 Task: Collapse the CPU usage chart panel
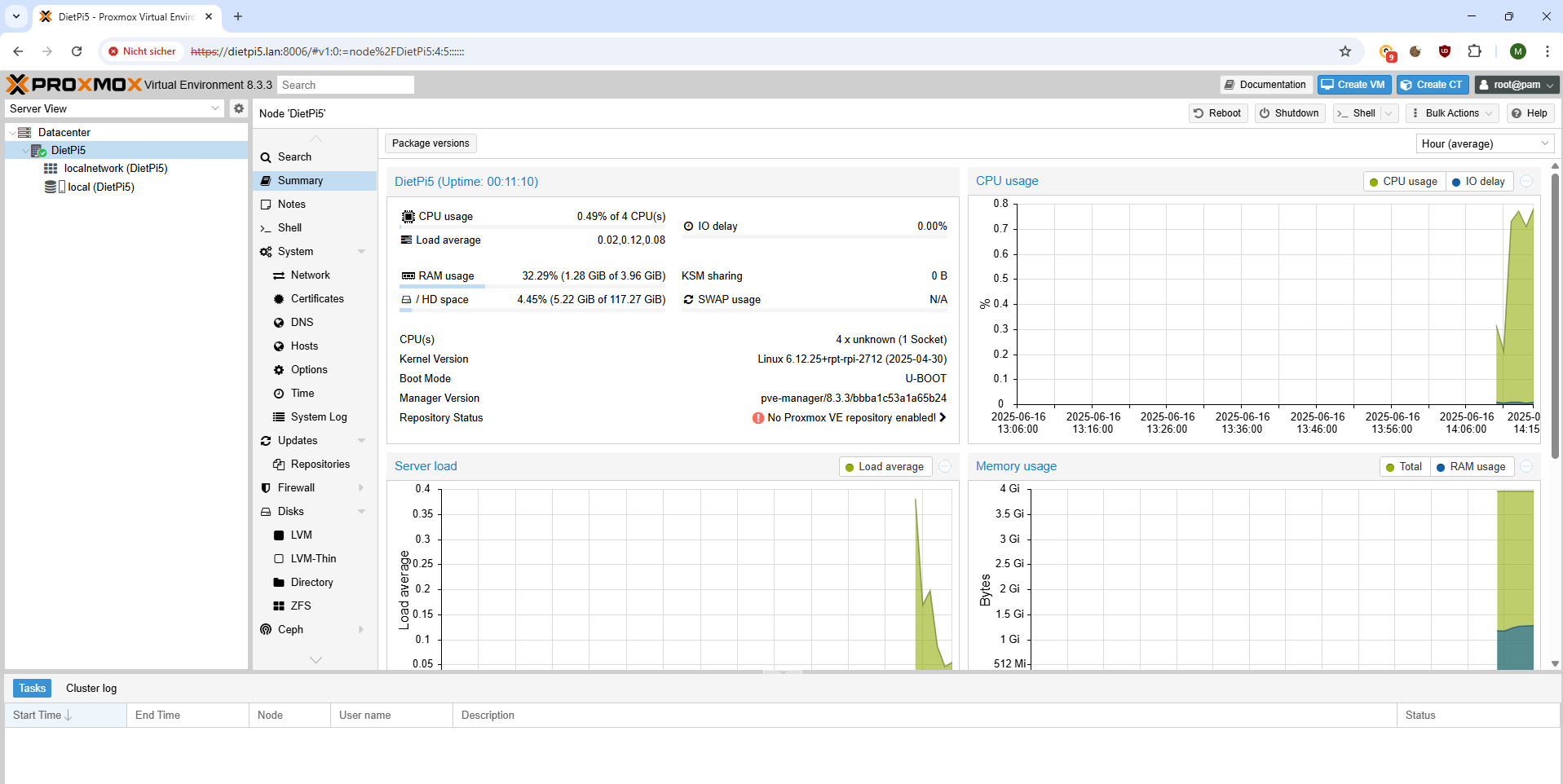[1526, 181]
